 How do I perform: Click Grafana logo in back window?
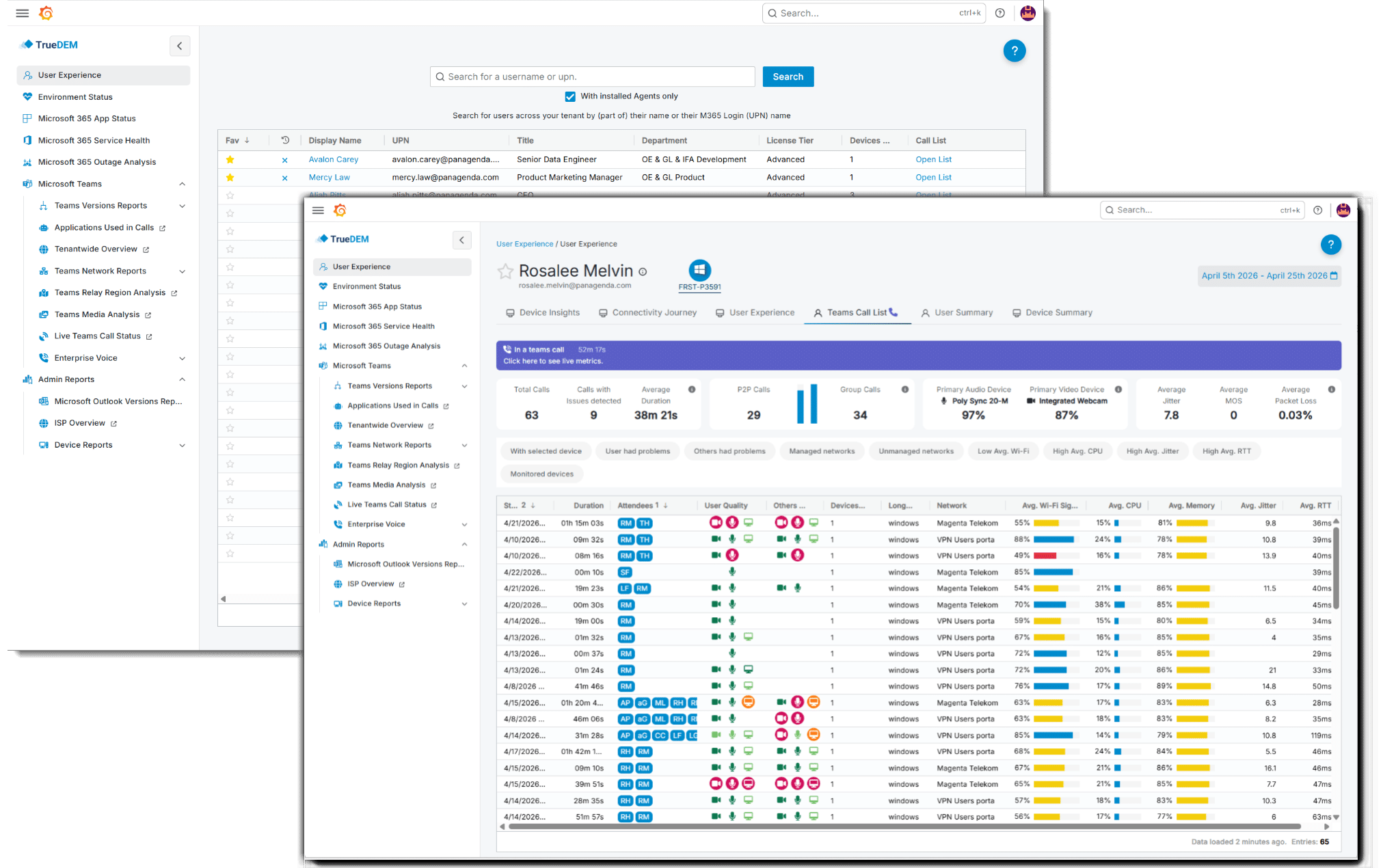tap(46, 13)
